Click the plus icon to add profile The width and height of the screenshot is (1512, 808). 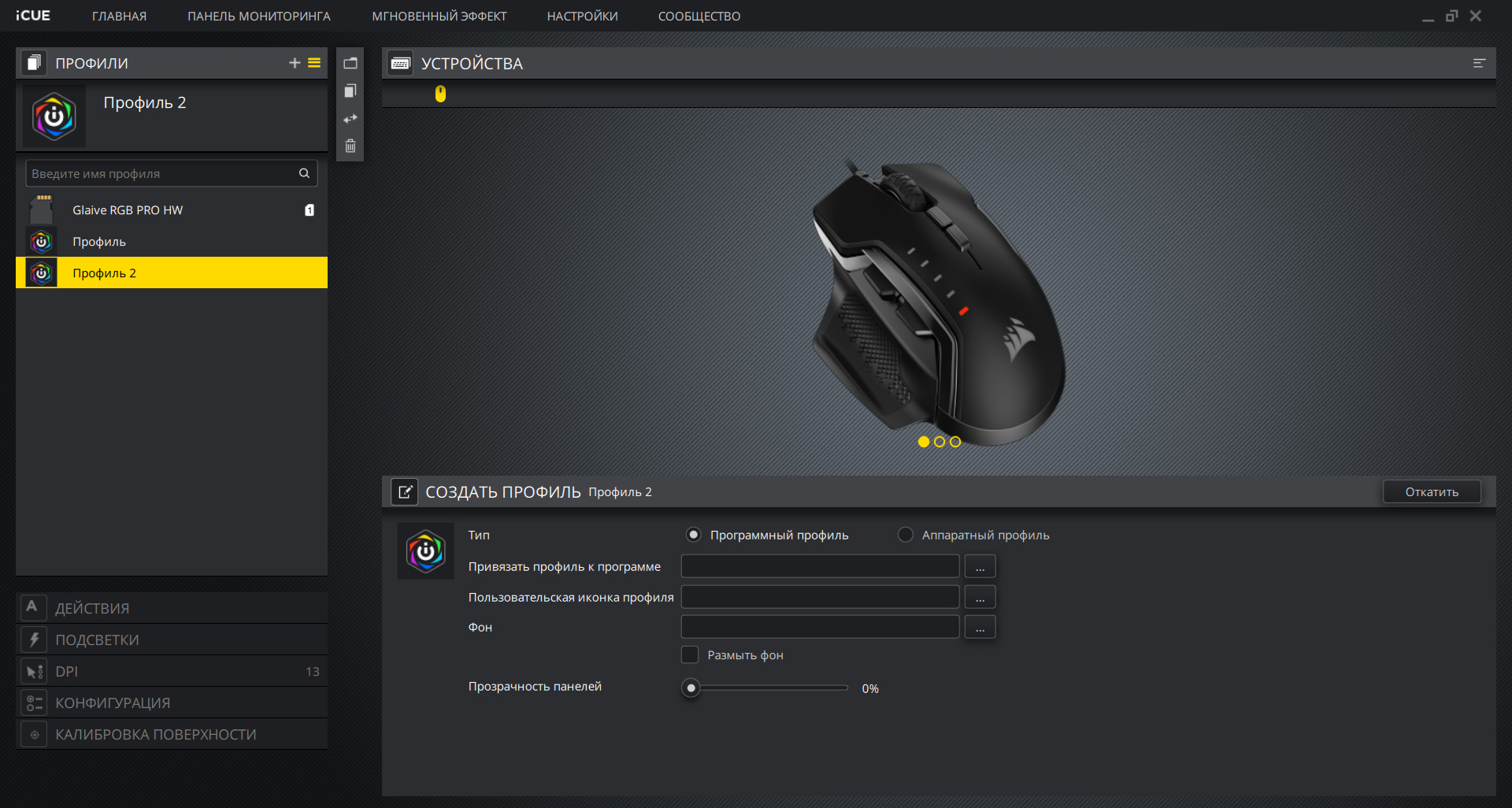(x=295, y=63)
